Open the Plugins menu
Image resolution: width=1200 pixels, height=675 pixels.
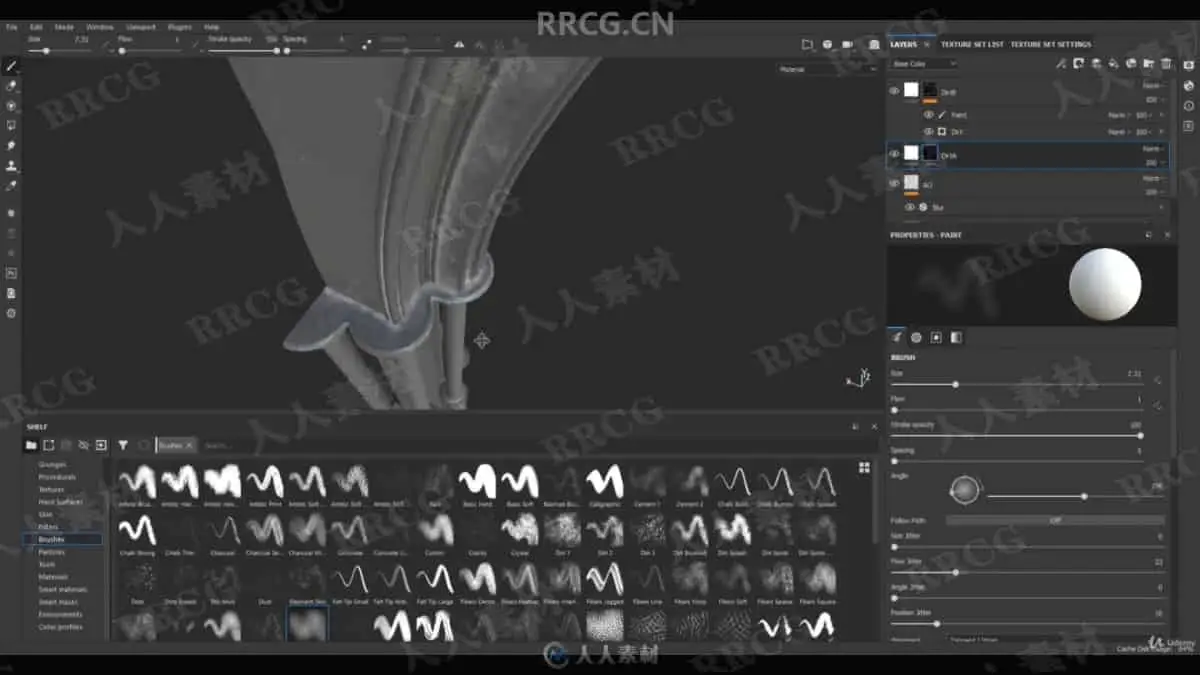(180, 27)
